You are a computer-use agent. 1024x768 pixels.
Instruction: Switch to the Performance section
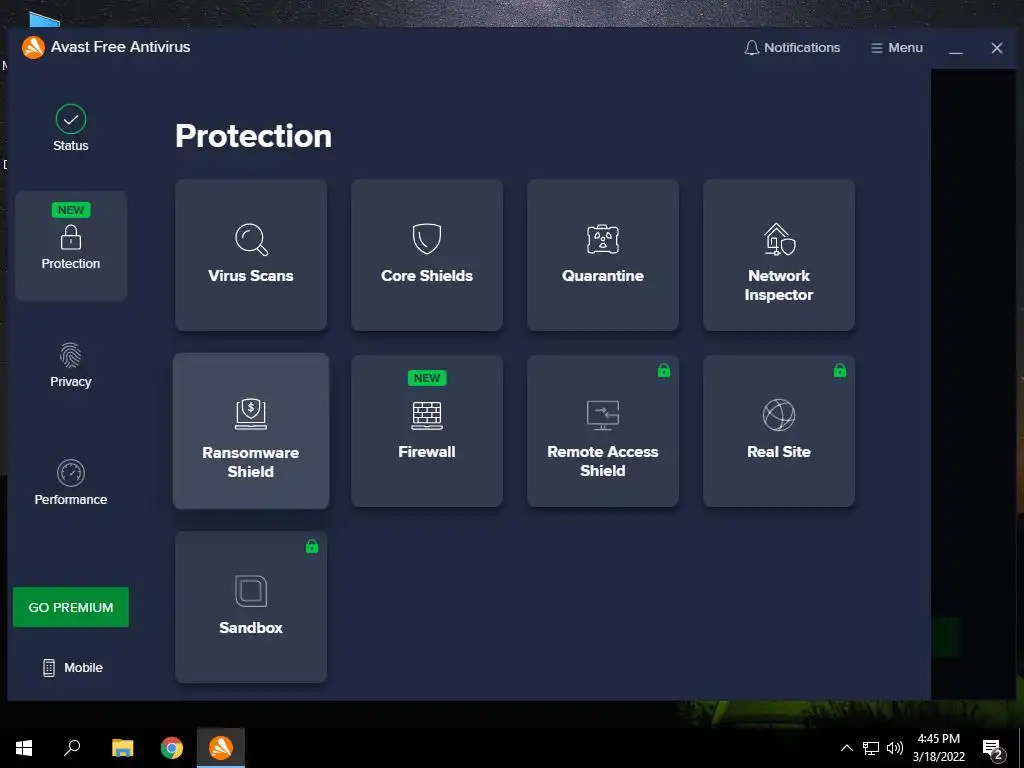pos(71,483)
